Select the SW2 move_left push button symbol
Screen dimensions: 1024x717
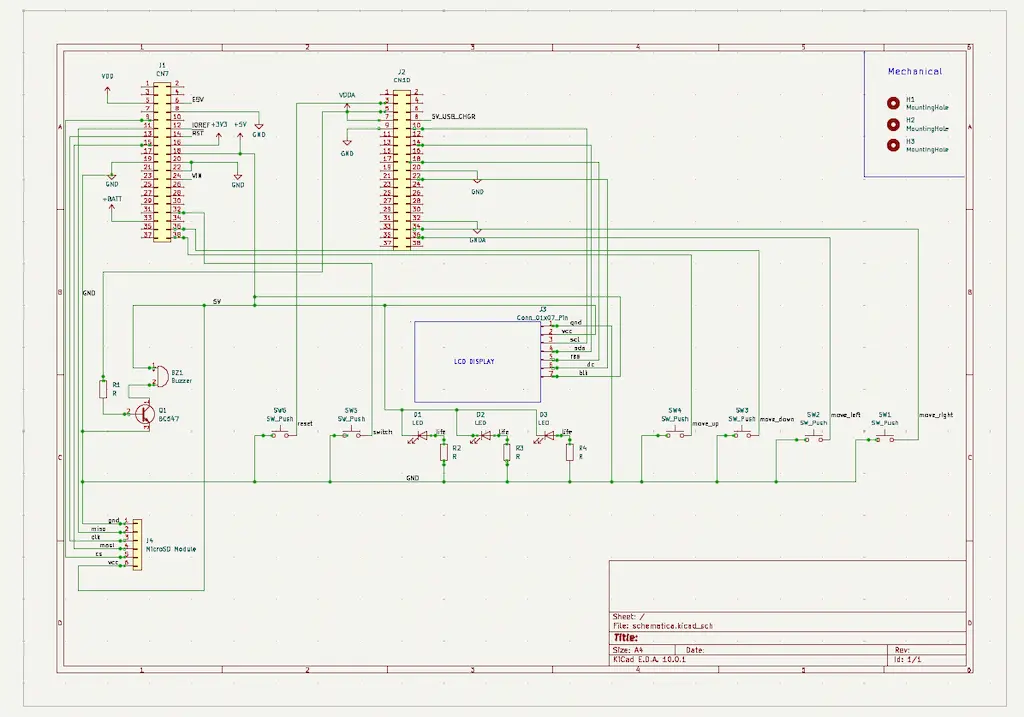coord(813,438)
